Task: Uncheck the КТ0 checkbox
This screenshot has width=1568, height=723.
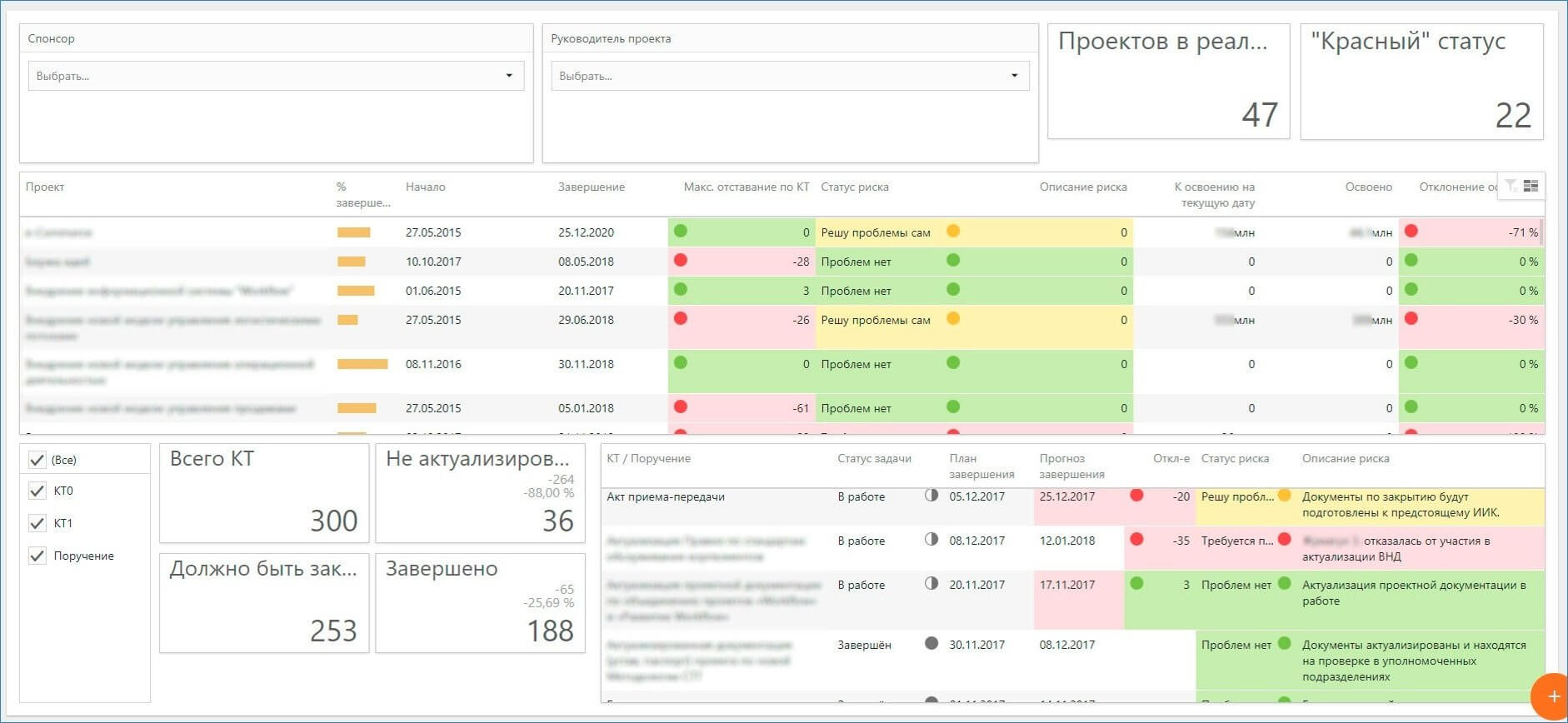Action: click(x=37, y=491)
